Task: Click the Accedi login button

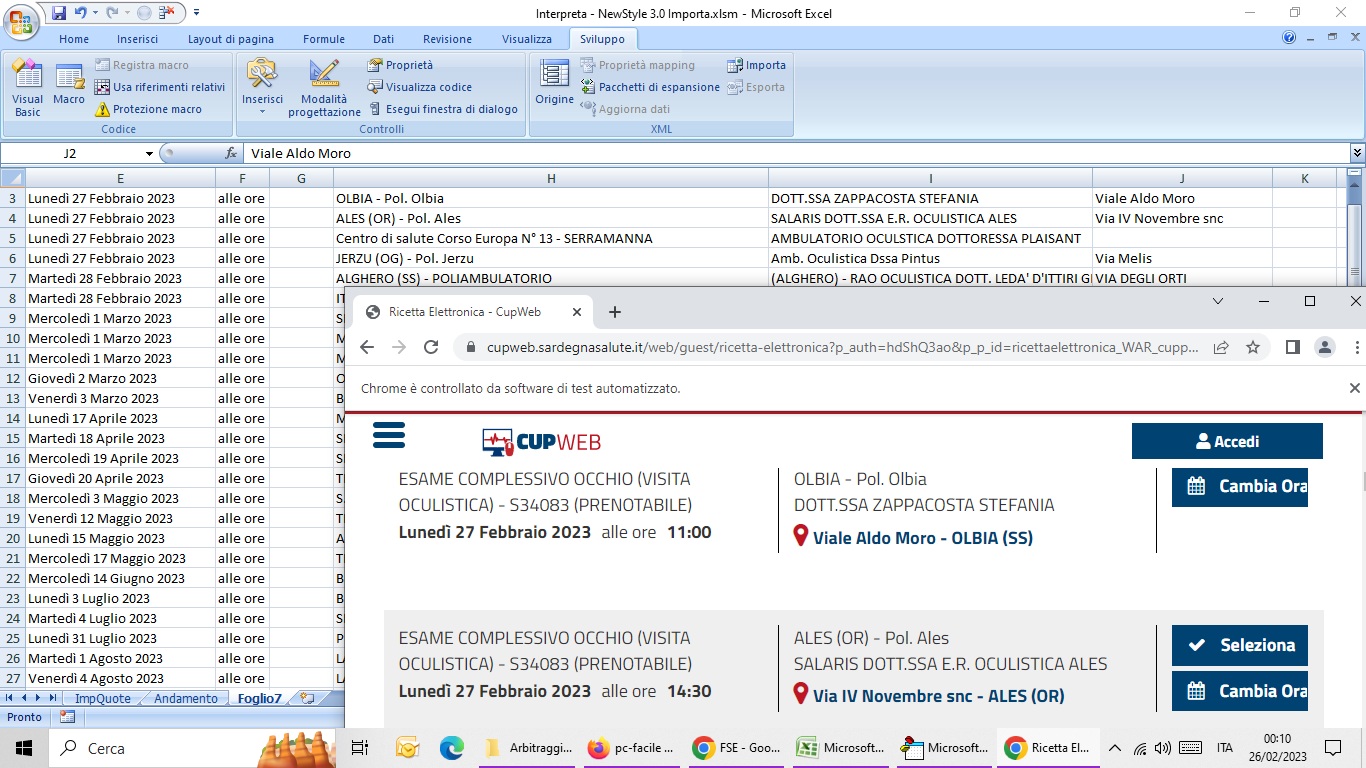Action: pyautogui.click(x=1227, y=441)
